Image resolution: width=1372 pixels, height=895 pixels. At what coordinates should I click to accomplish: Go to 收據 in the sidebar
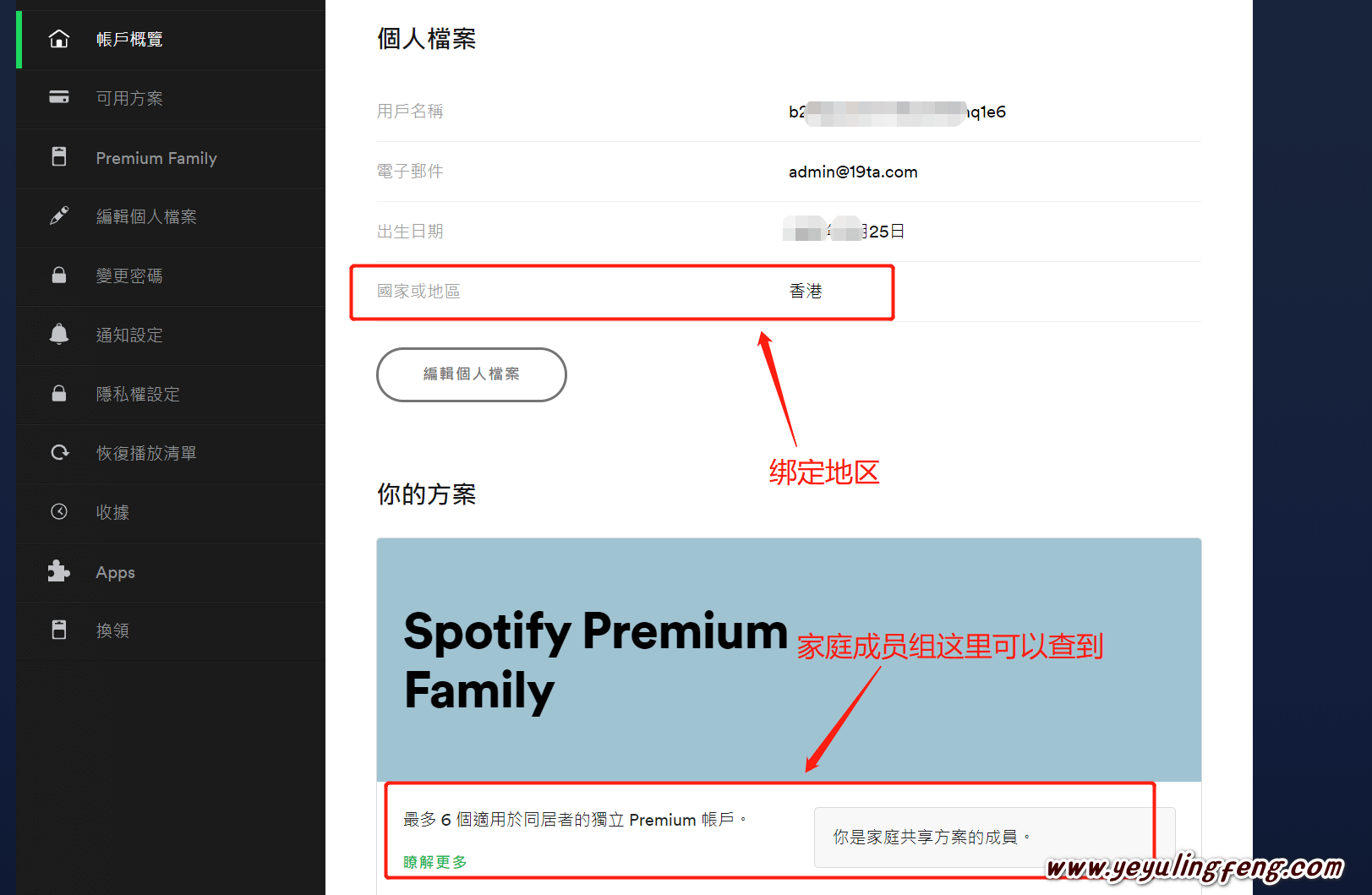pos(171,513)
